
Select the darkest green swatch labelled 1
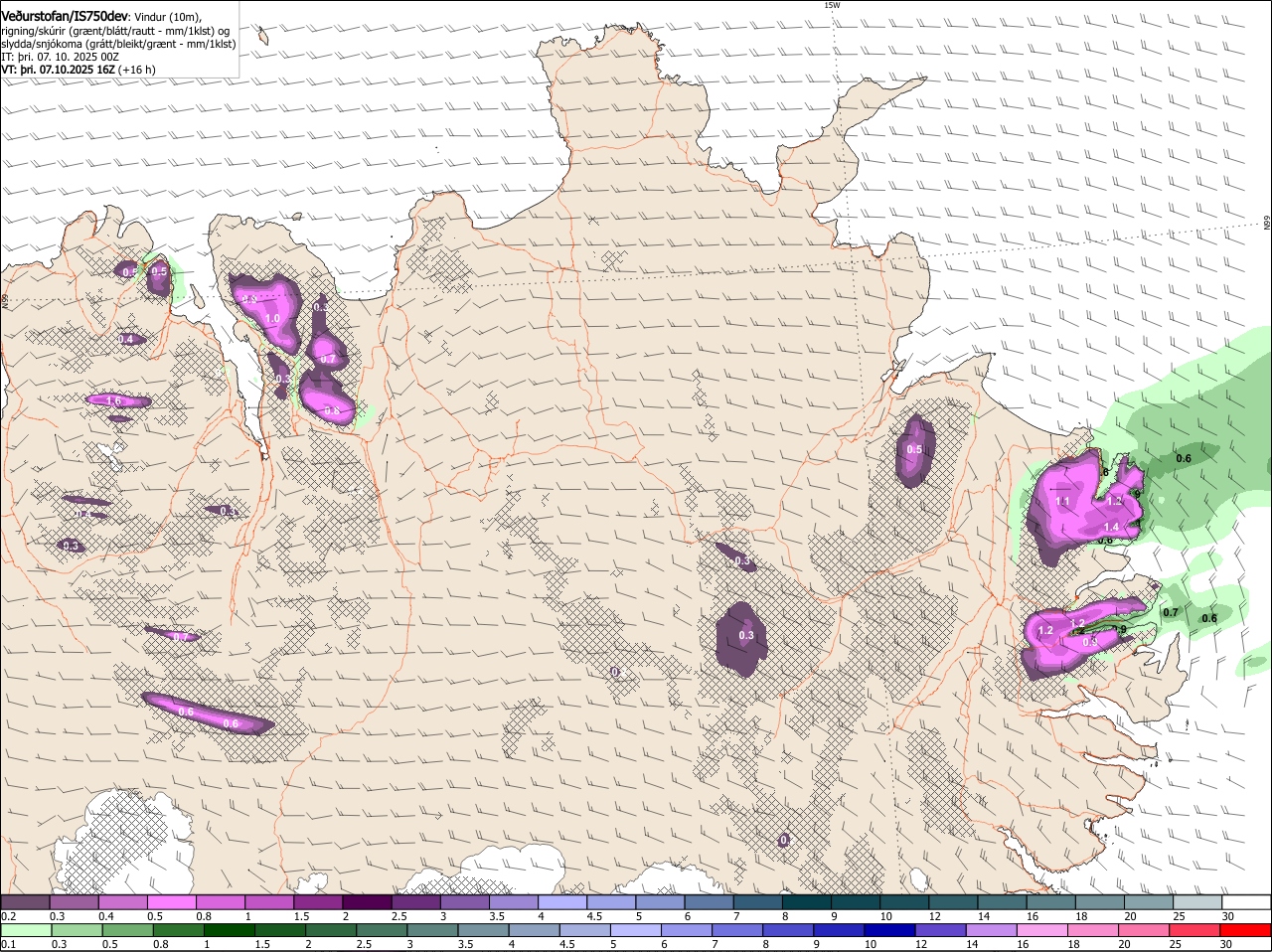[228, 930]
